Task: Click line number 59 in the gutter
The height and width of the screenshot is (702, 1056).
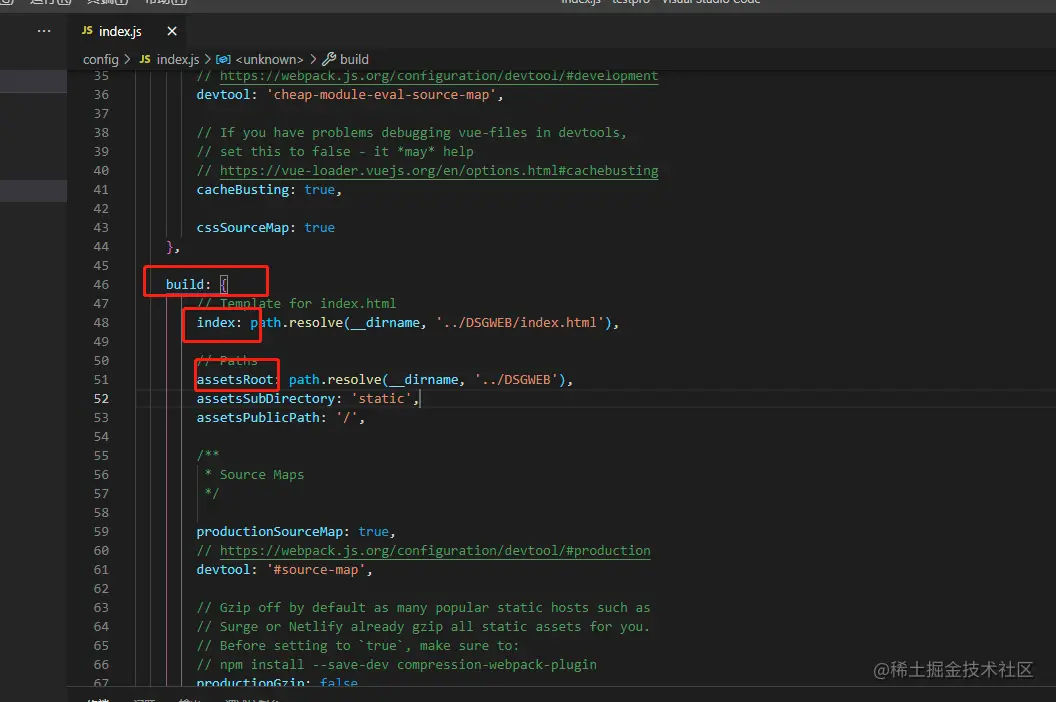Action: click(x=101, y=532)
